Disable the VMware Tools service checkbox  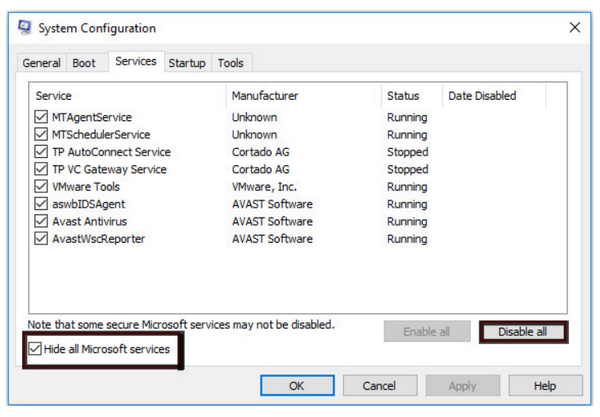[x=41, y=187]
